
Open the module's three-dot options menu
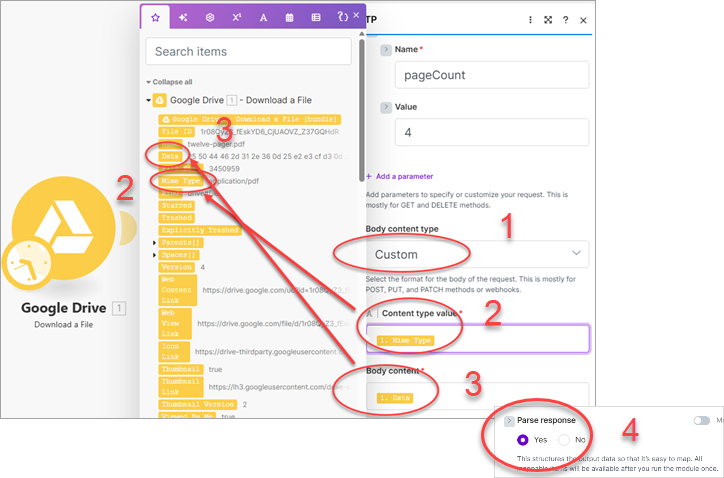(530, 19)
